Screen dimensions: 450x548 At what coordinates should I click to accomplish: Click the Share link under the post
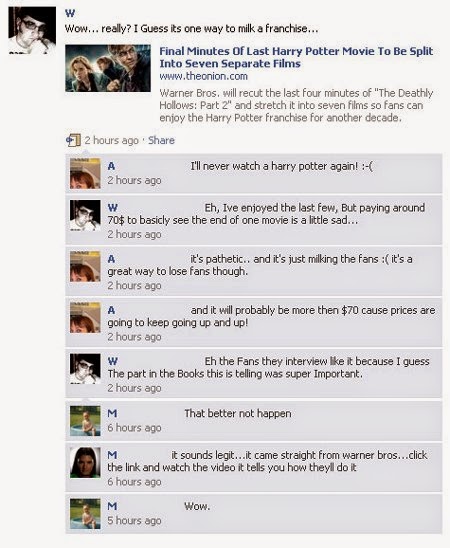coord(161,140)
